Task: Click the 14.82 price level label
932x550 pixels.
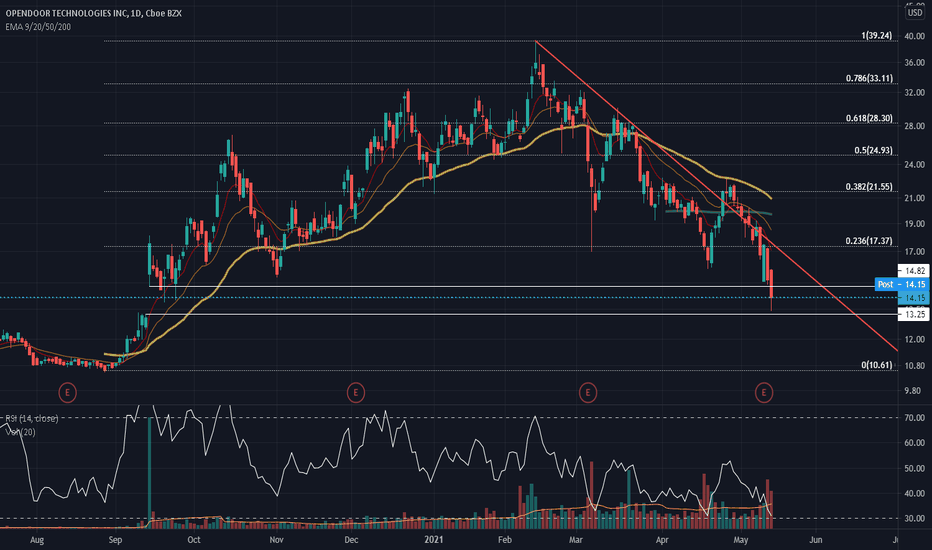Action: pos(914,271)
